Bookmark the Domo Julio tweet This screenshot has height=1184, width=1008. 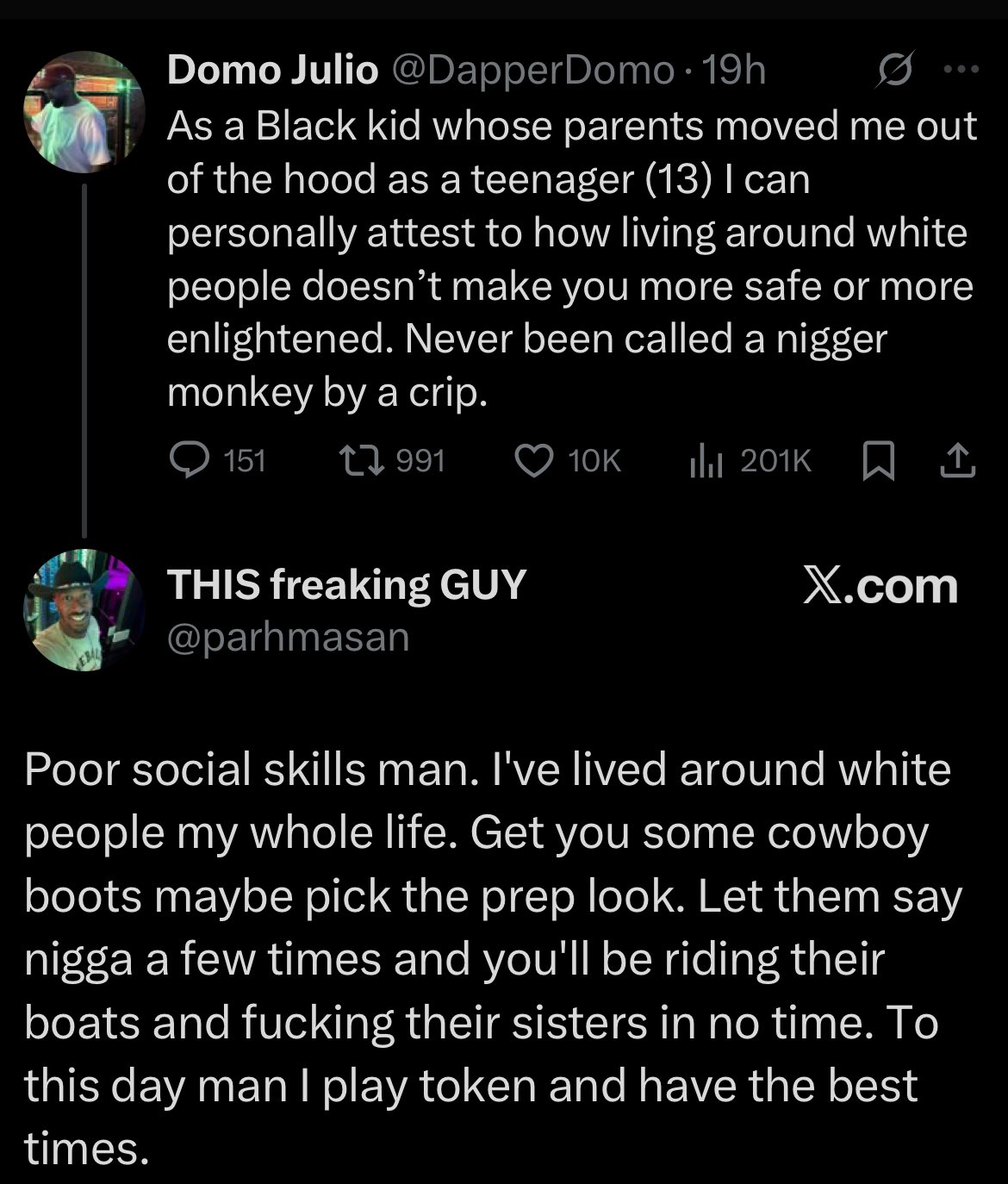(x=877, y=462)
